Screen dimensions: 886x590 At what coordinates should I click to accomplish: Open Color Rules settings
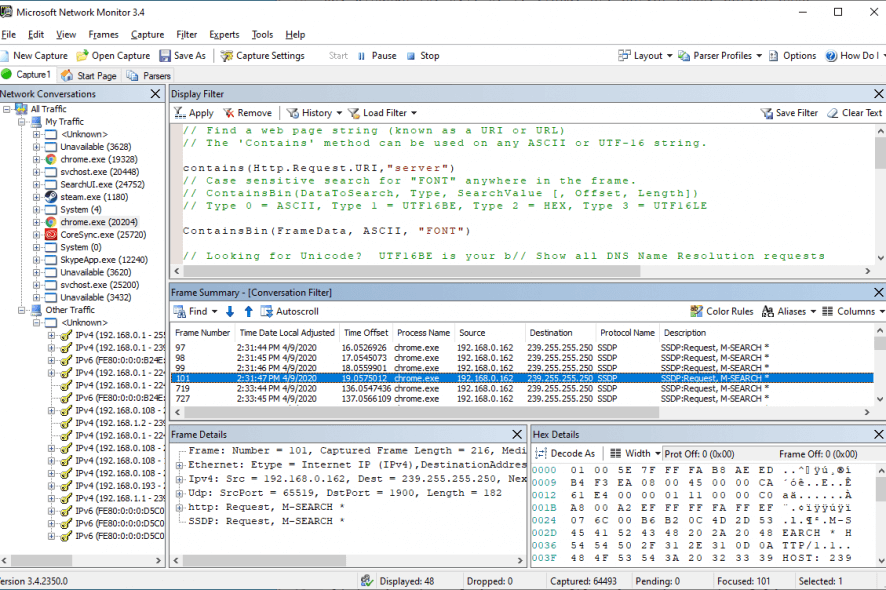[722, 311]
